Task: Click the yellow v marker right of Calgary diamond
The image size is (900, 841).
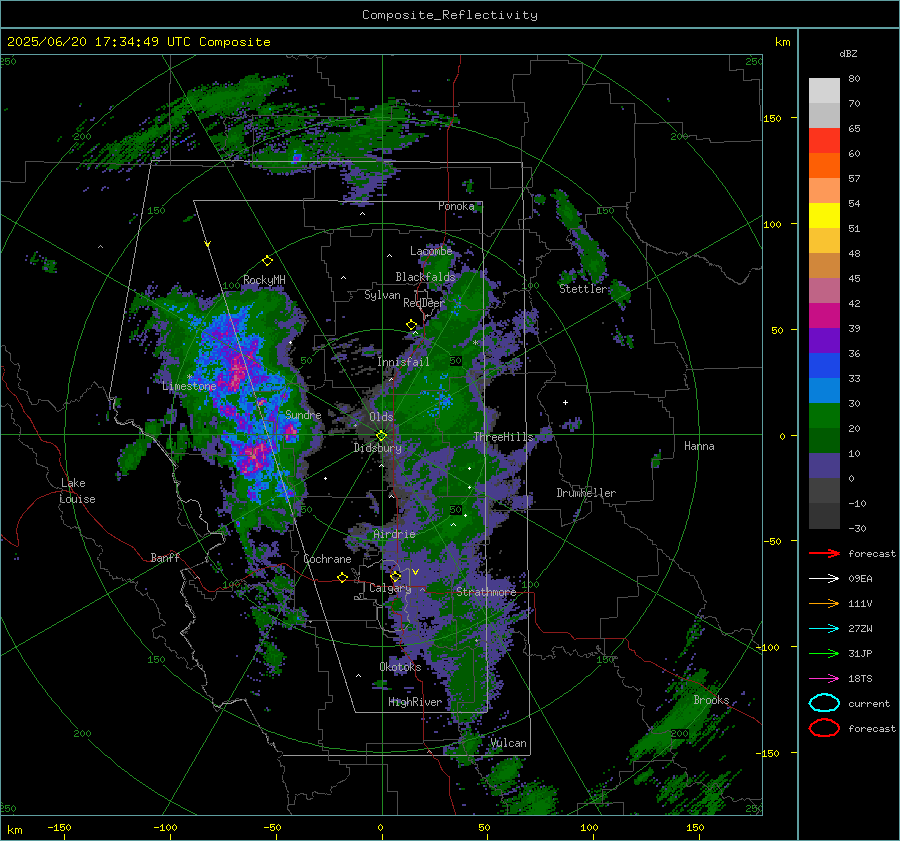Action: tap(415, 572)
